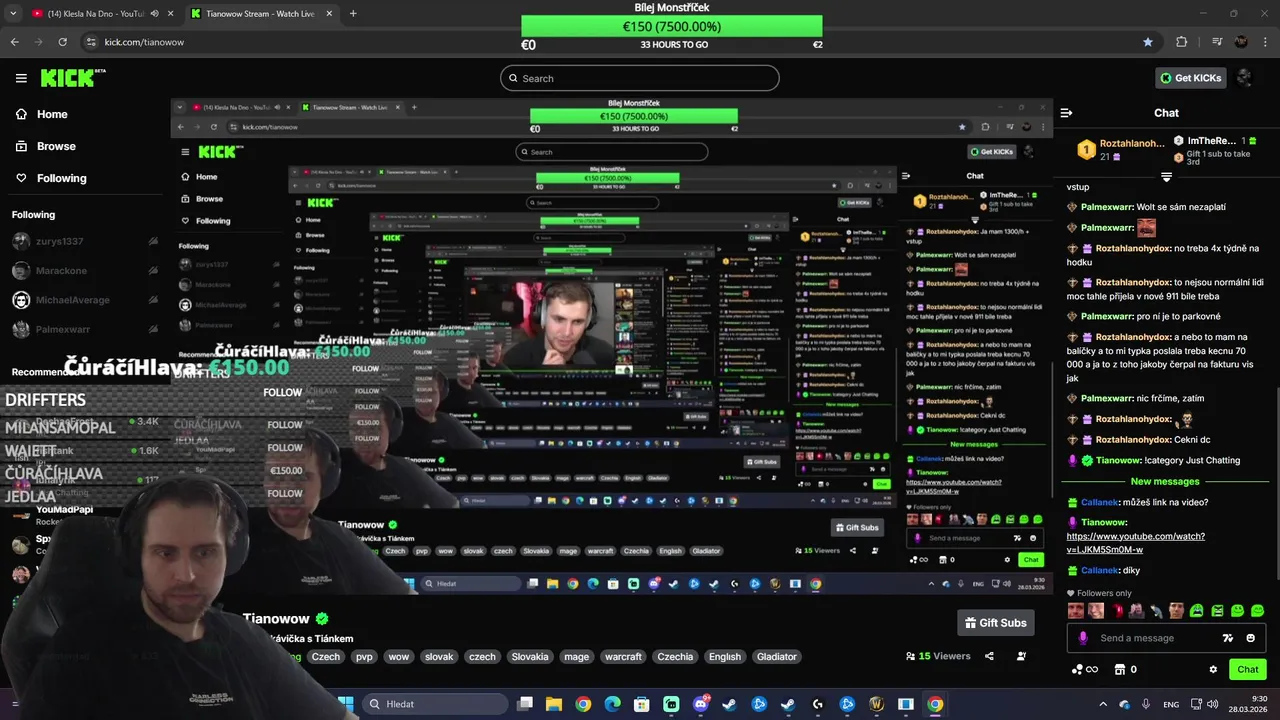Open the emoji picker smiley icon
This screenshot has width=1280, height=720.
[x=1251, y=638]
